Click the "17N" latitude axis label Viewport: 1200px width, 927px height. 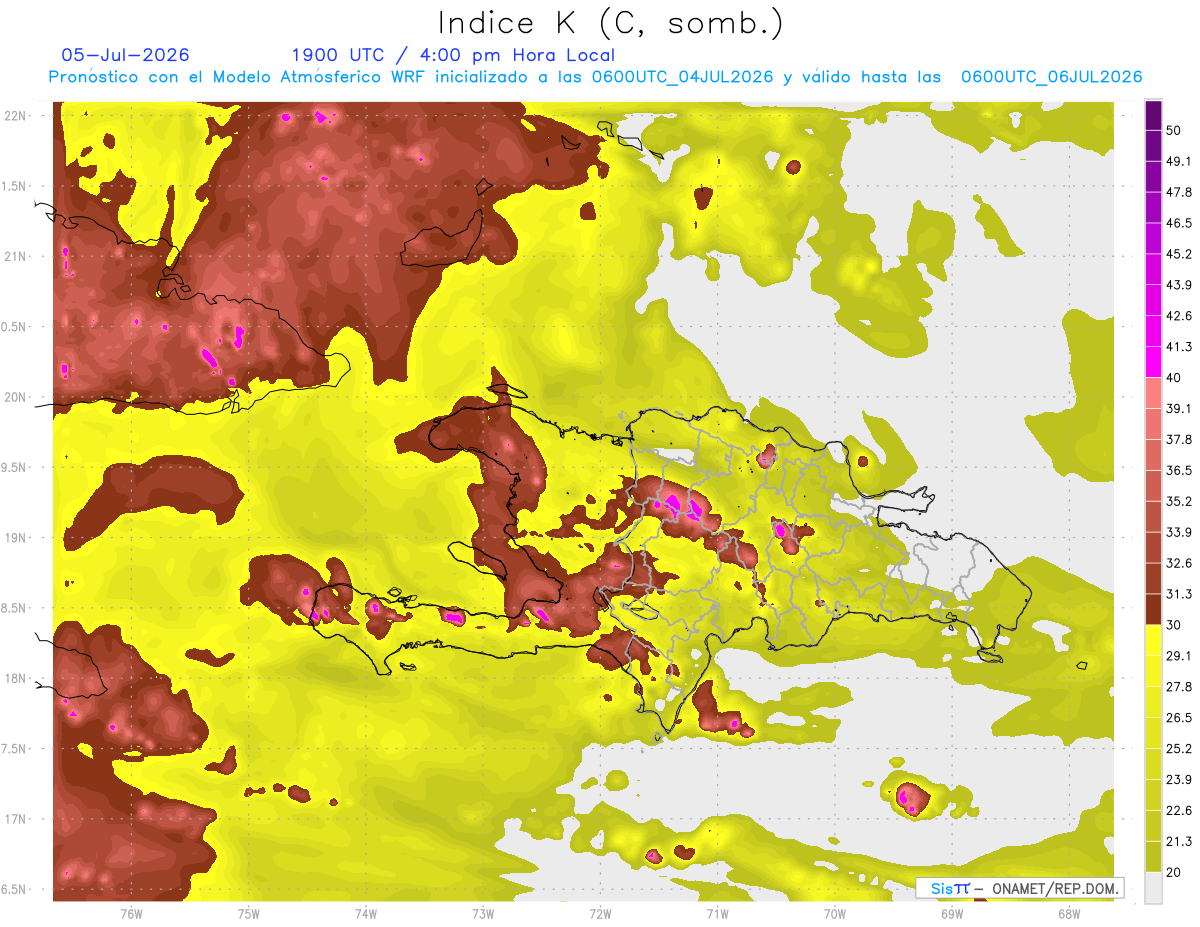[x=16, y=819]
